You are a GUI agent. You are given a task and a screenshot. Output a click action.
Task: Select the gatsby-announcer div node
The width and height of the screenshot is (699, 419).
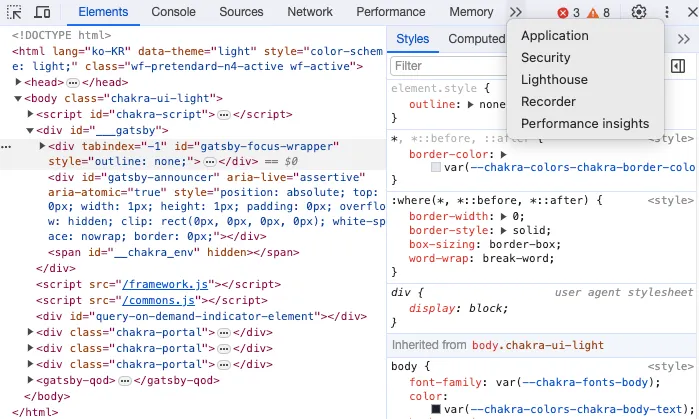tap(216, 207)
